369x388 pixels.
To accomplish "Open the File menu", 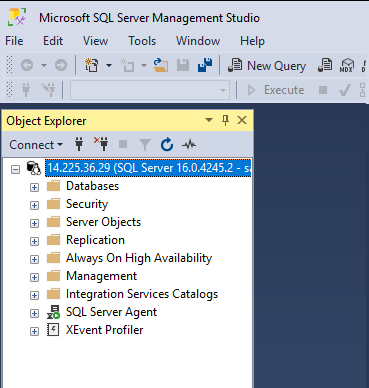I will point(14,41).
